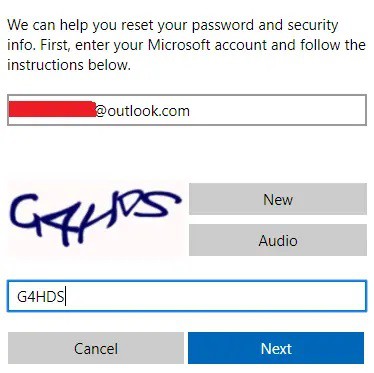Focus the captcha text field containing G4HDS
This screenshot has height=373, width=374.
pos(187,296)
